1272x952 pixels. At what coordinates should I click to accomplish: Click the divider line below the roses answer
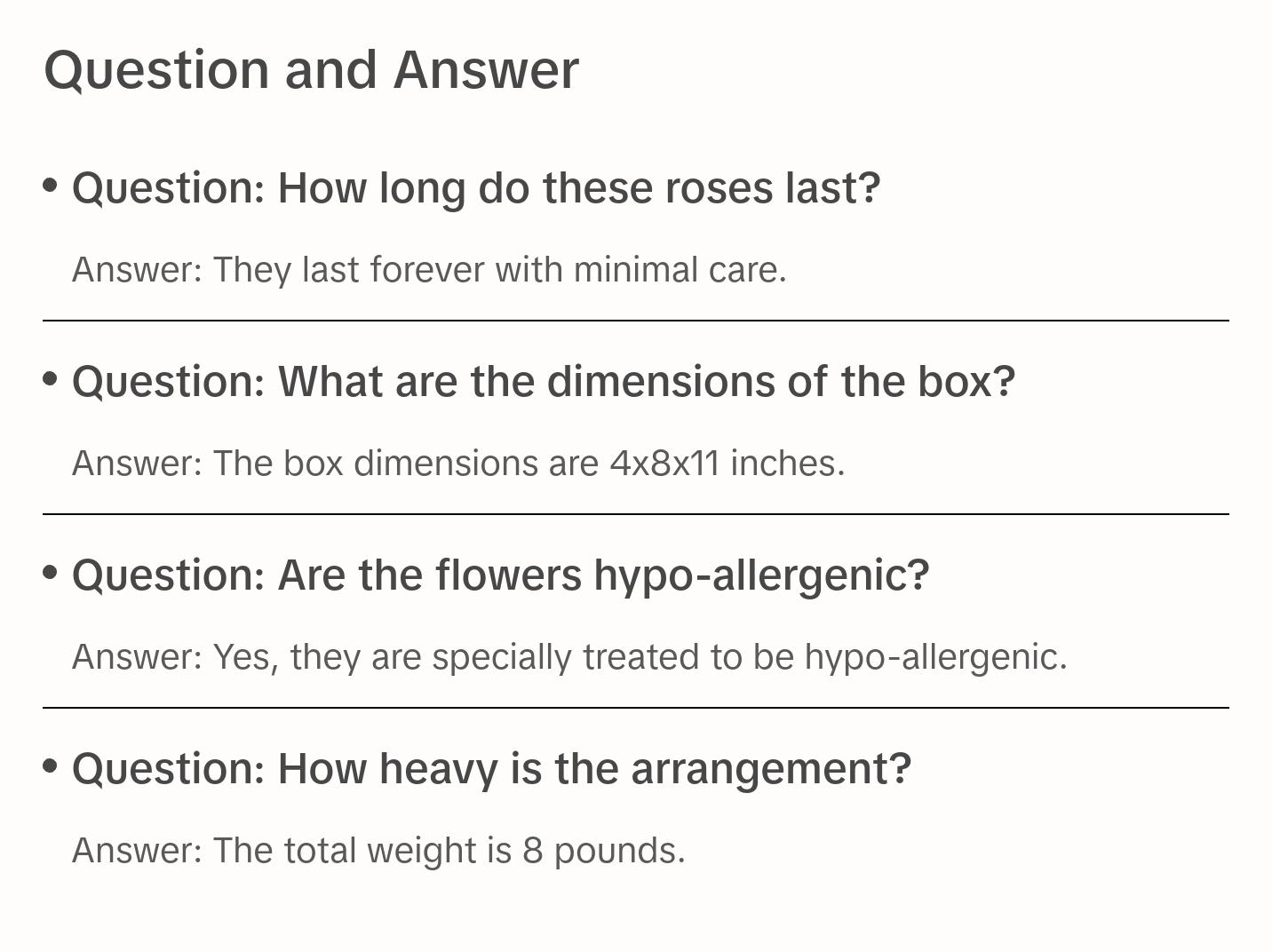pyautogui.click(x=635, y=321)
